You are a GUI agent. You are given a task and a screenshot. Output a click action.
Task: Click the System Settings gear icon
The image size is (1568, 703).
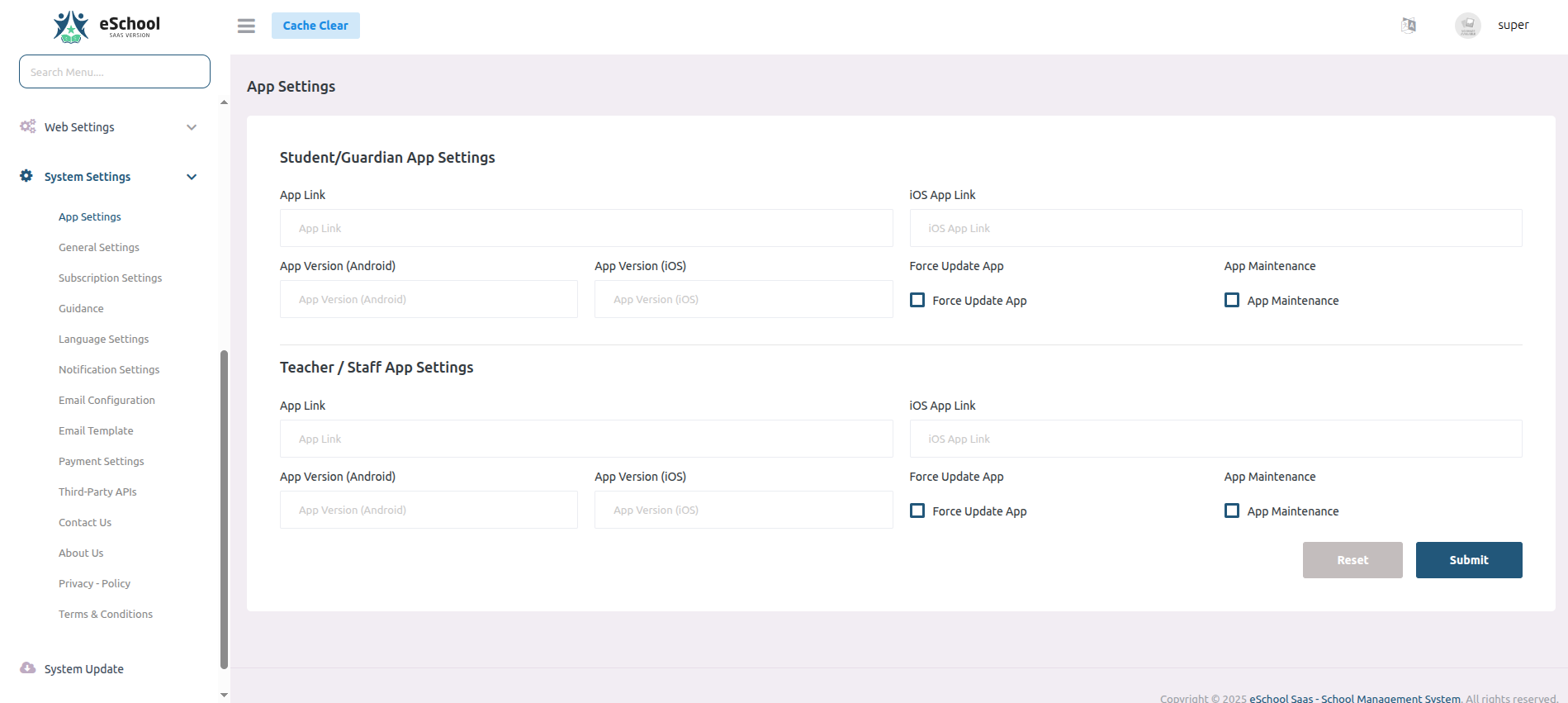coord(26,176)
